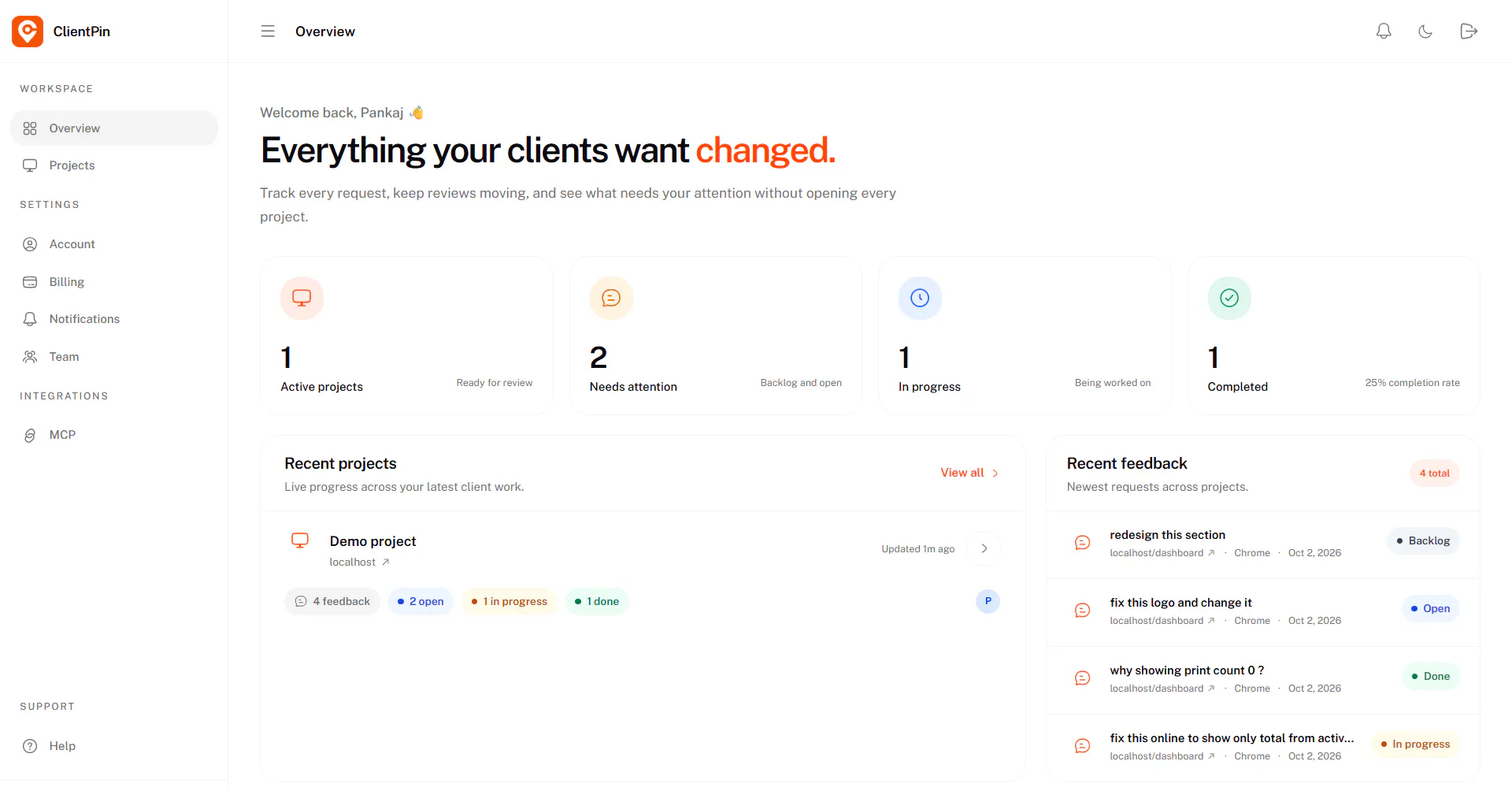Click the Active projects monitor icon
The height and width of the screenshot is (791, 1512).
point(302,298)
